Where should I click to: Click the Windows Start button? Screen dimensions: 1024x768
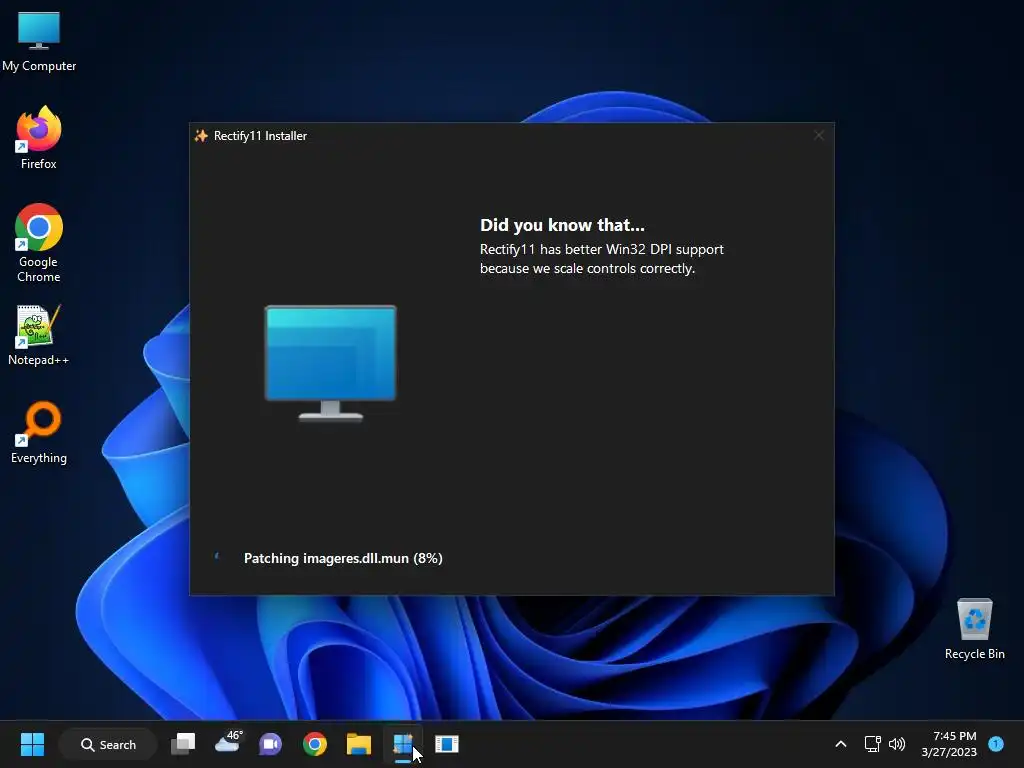coord(32,744)
